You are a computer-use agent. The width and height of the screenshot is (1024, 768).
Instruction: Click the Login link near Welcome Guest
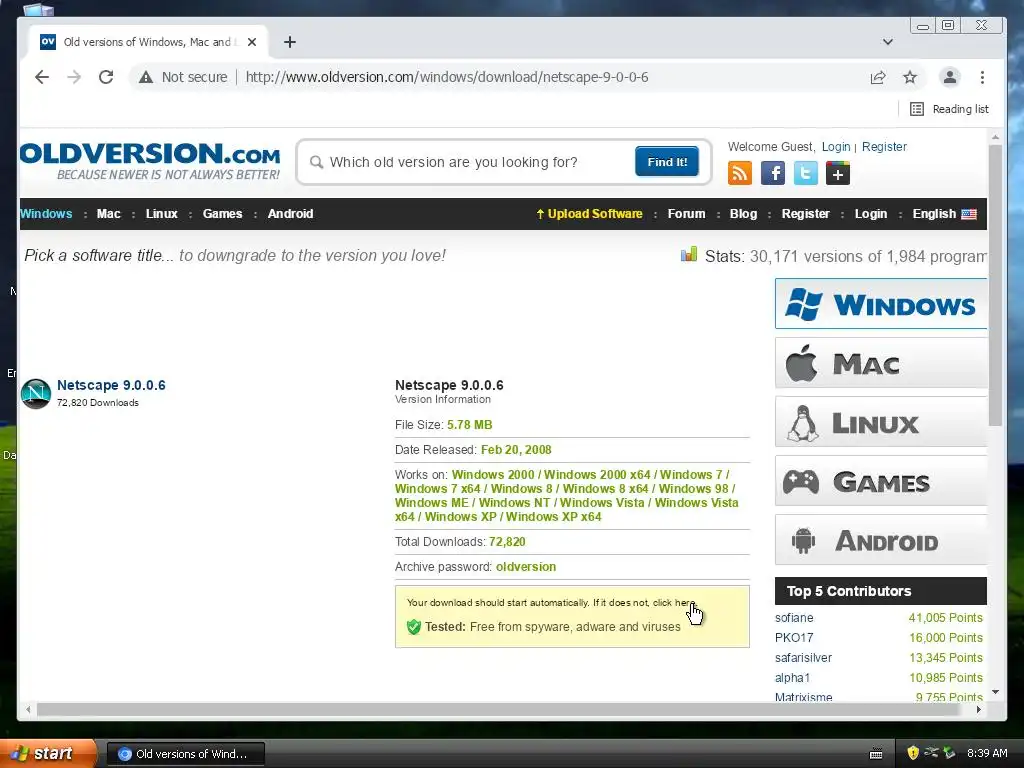tap(836, 147)
